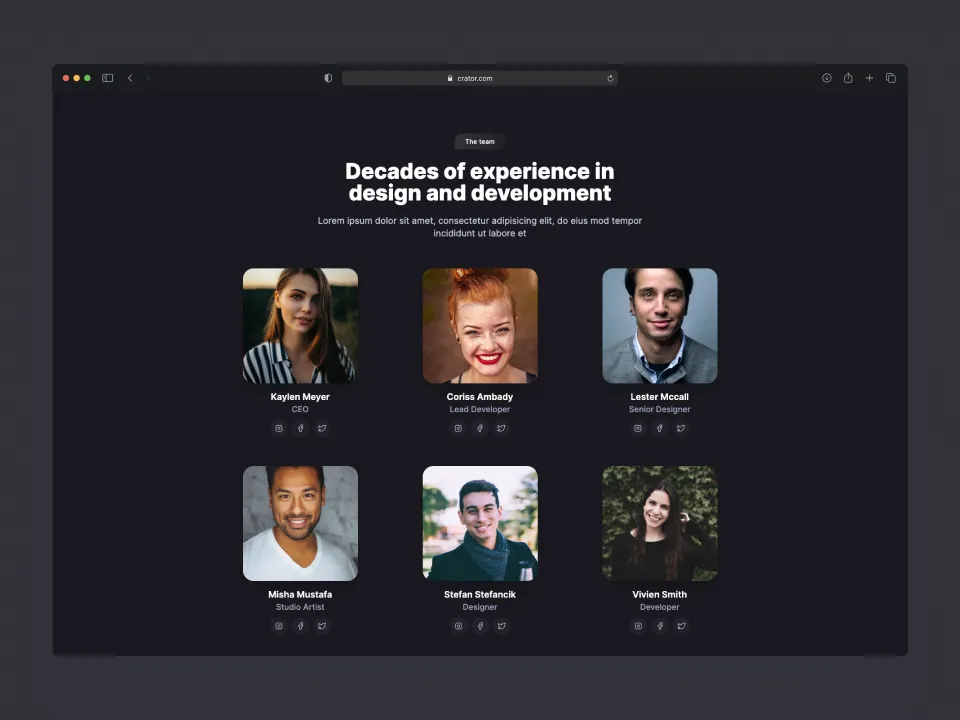Click Kaylen Meyer's Twitter icon
Image resolution: width=960 pixels, height=720 pixels.
coord(322,428)
